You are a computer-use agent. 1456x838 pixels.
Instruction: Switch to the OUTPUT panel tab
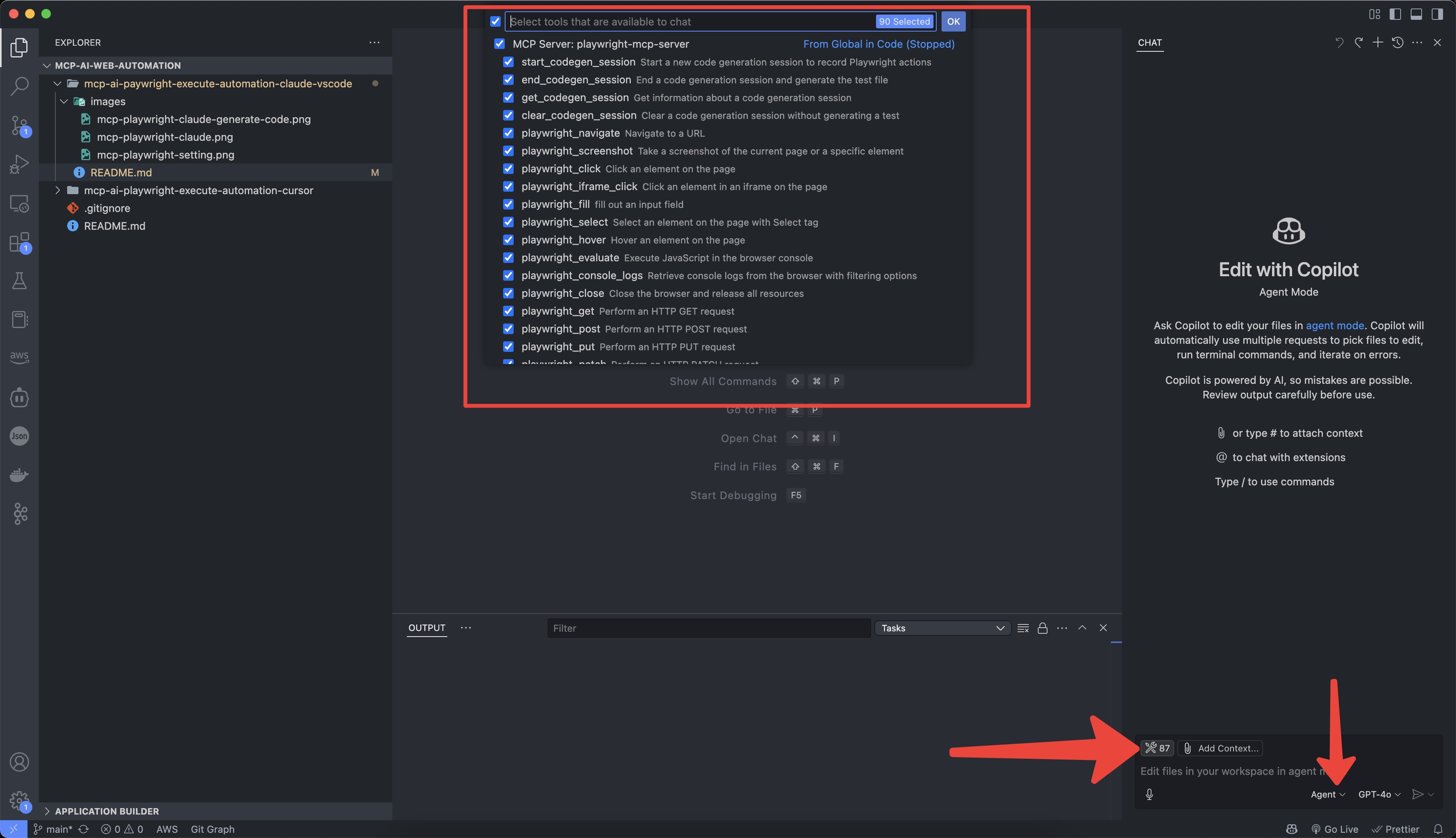click(426, 628)
